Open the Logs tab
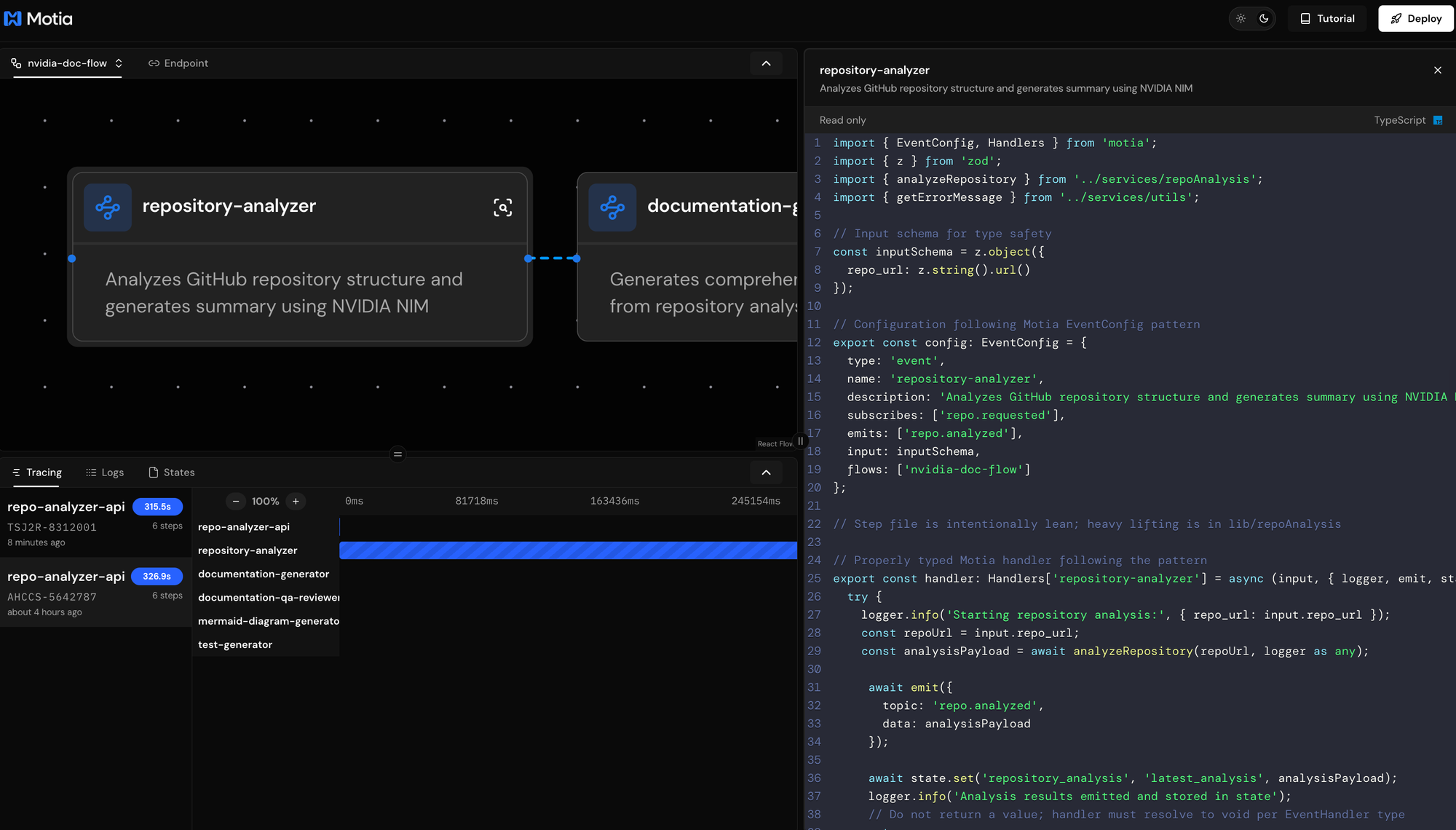The width and height of the screenshot is (1456, 830). pyautogui.click(x=105, y=473)
